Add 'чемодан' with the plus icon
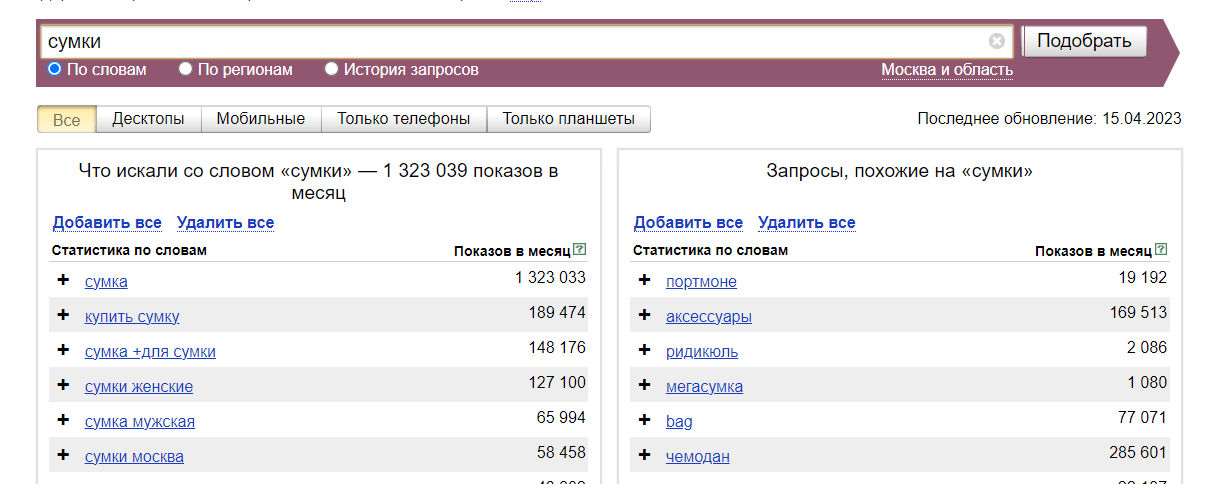The width and height of the screenshot is (1222, 484). coord(644,455)
